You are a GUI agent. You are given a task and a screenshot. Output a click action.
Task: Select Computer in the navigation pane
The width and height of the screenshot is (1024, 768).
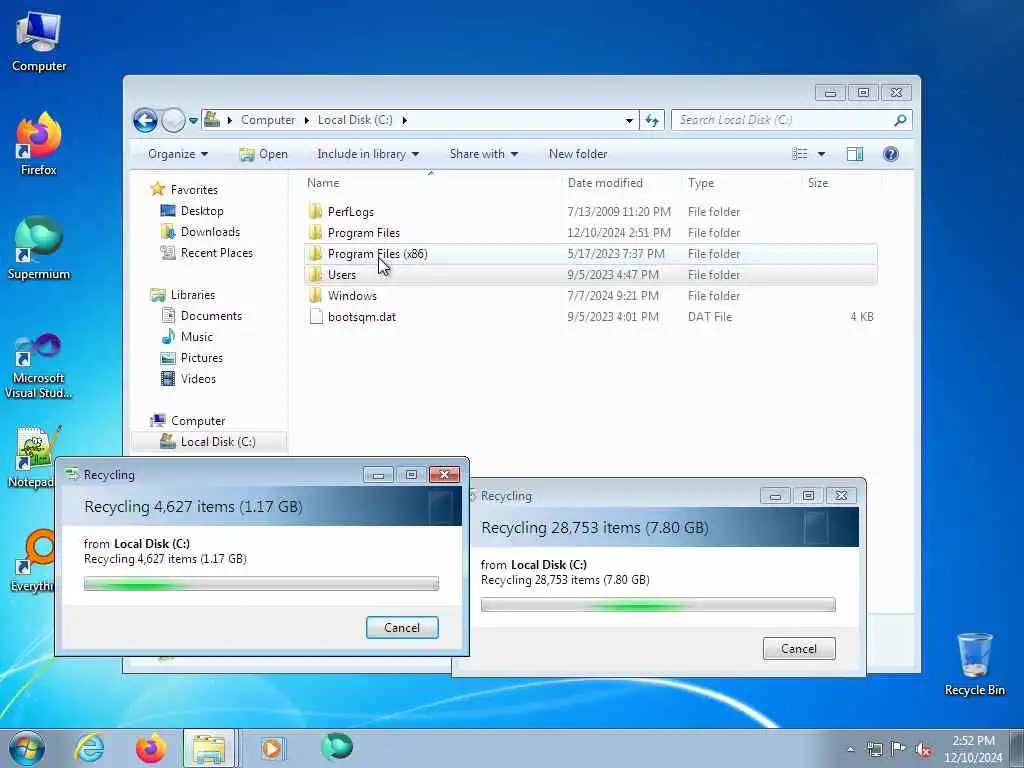click(188, 421)
